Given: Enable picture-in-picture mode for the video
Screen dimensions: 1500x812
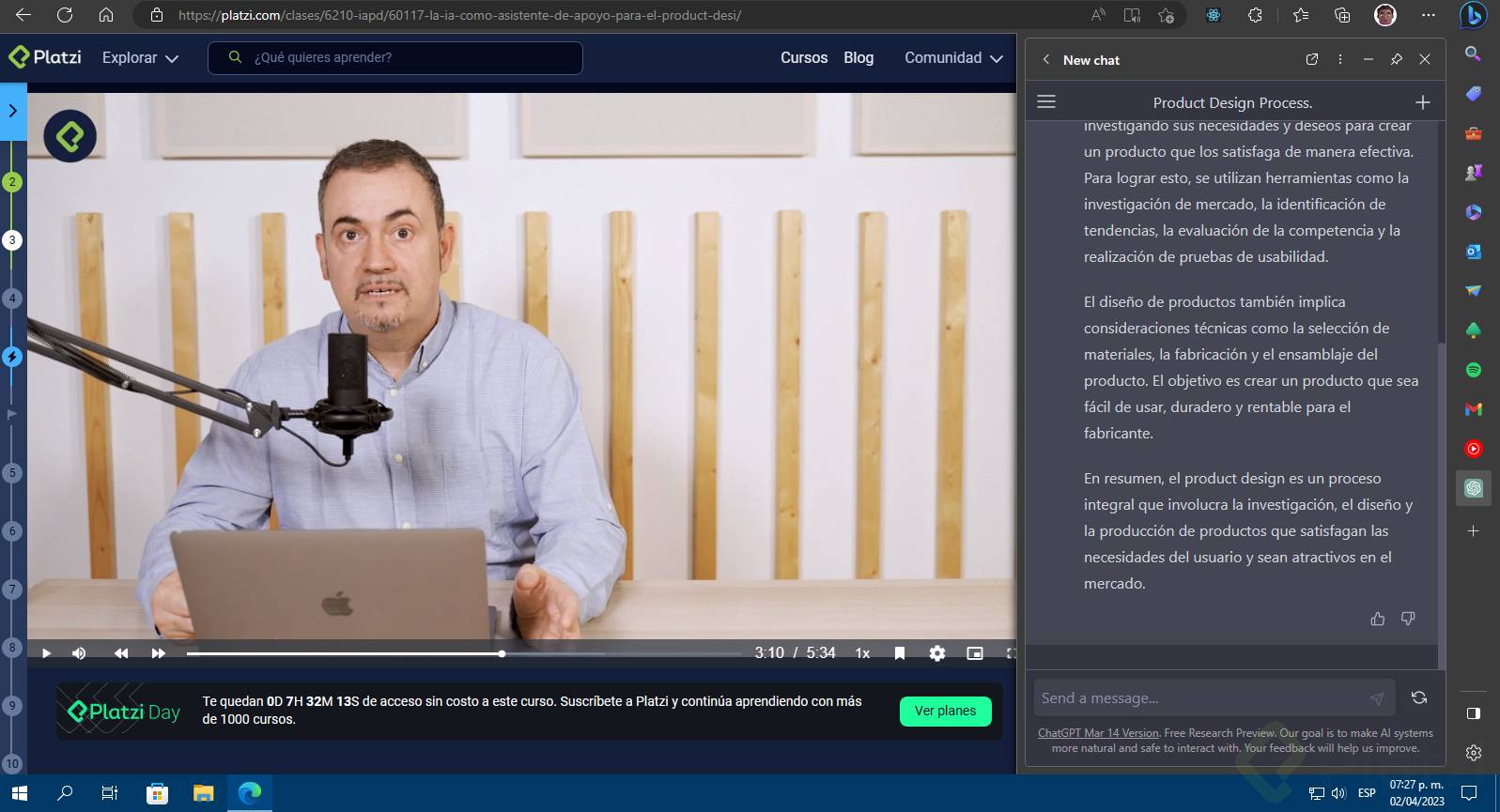Looking at the screenshot, I should [x=975, y=653].
